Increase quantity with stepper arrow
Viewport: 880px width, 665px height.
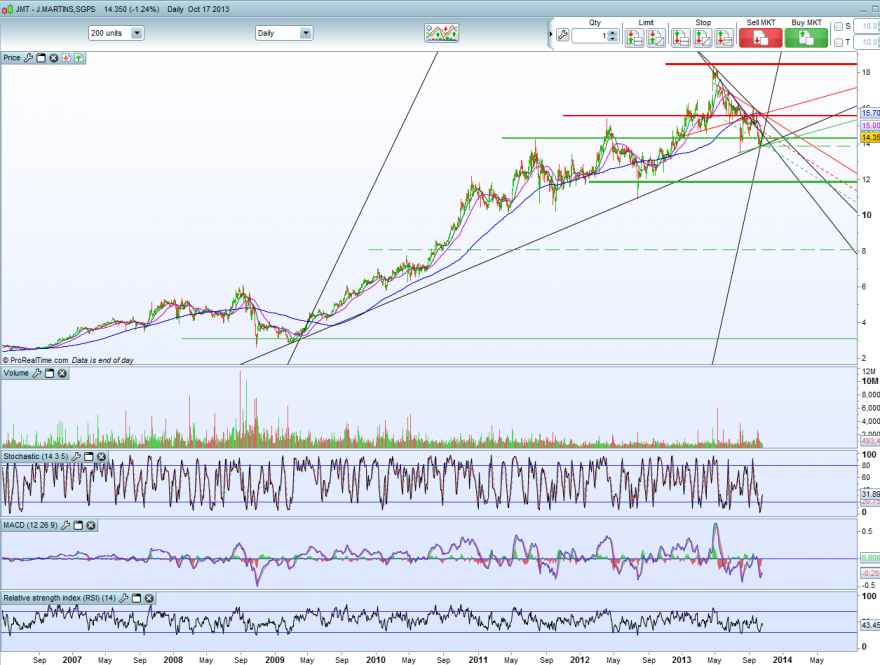coord(612,33)
